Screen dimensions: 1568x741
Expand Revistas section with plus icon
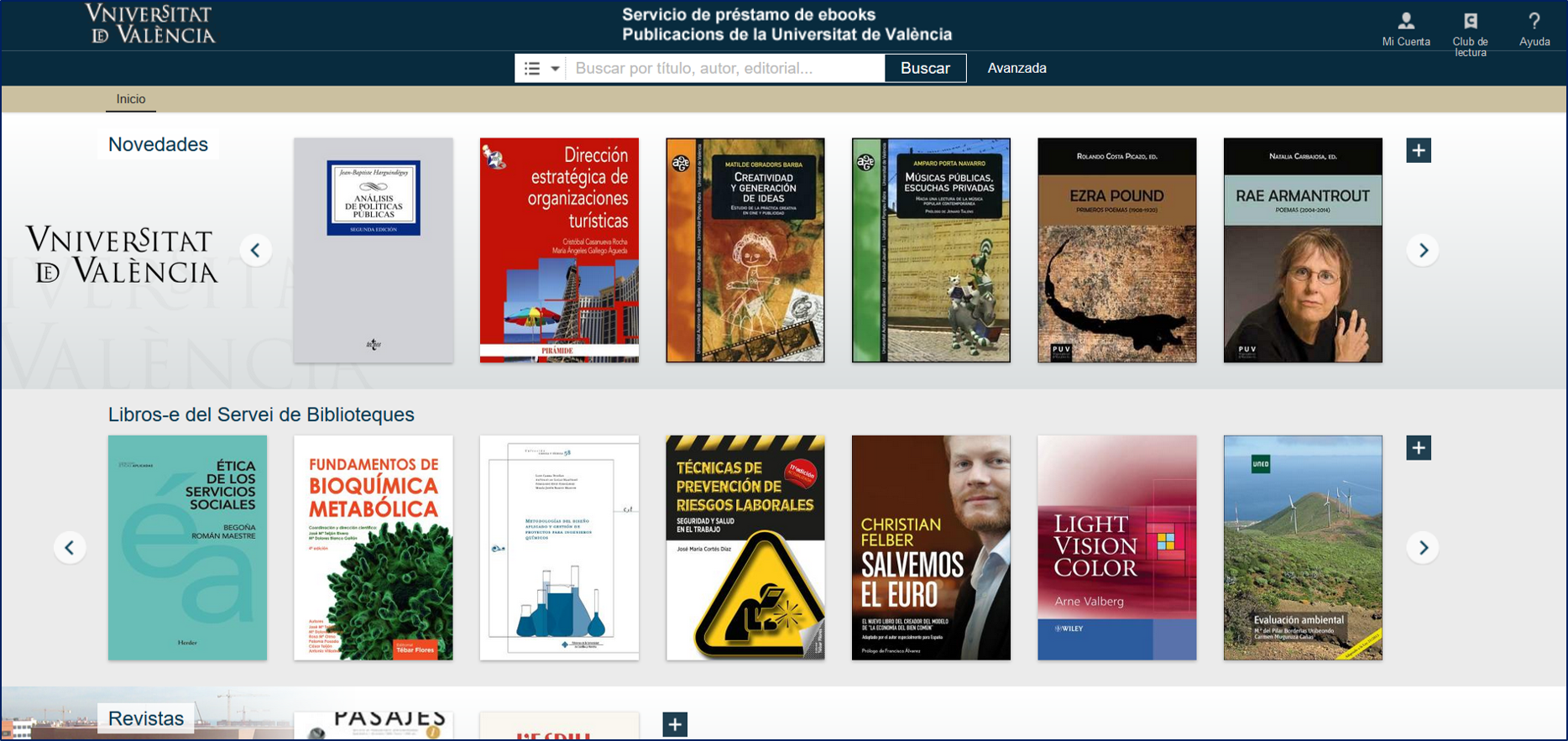(675, 724)
